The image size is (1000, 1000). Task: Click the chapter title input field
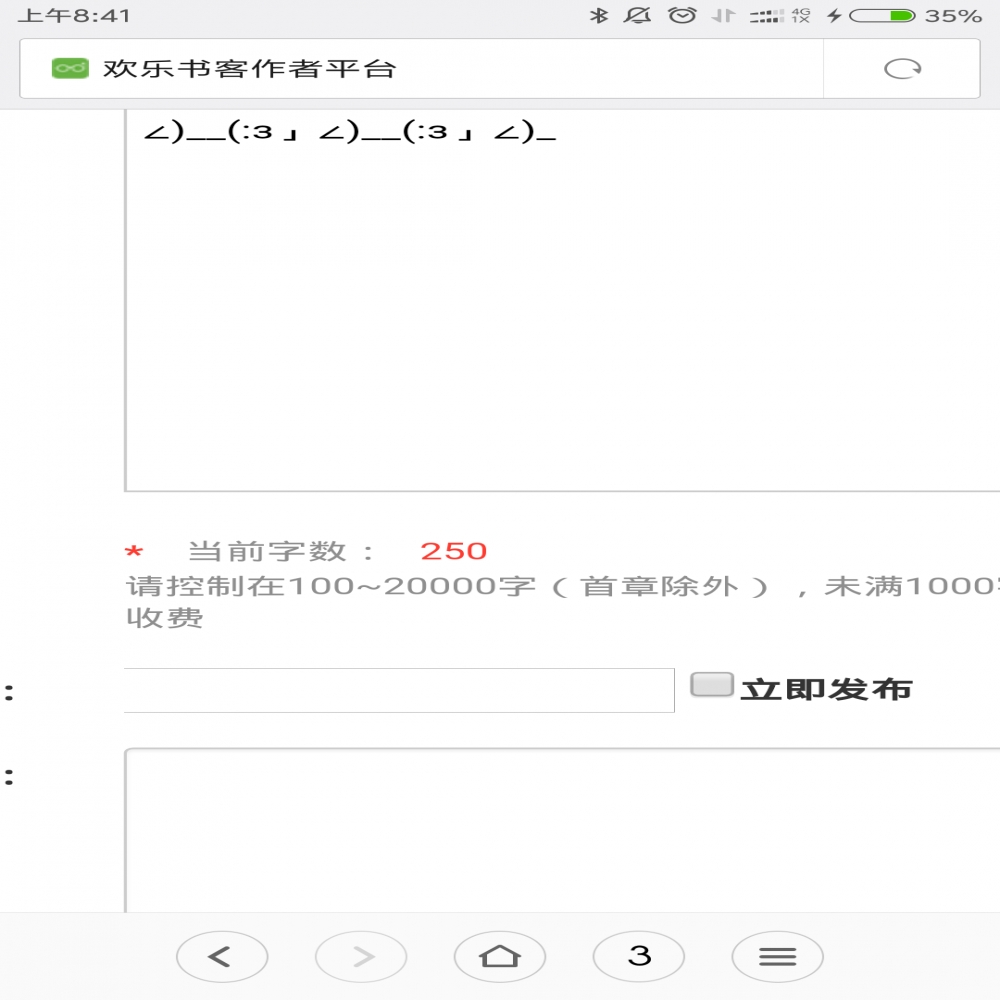(400, 689)
